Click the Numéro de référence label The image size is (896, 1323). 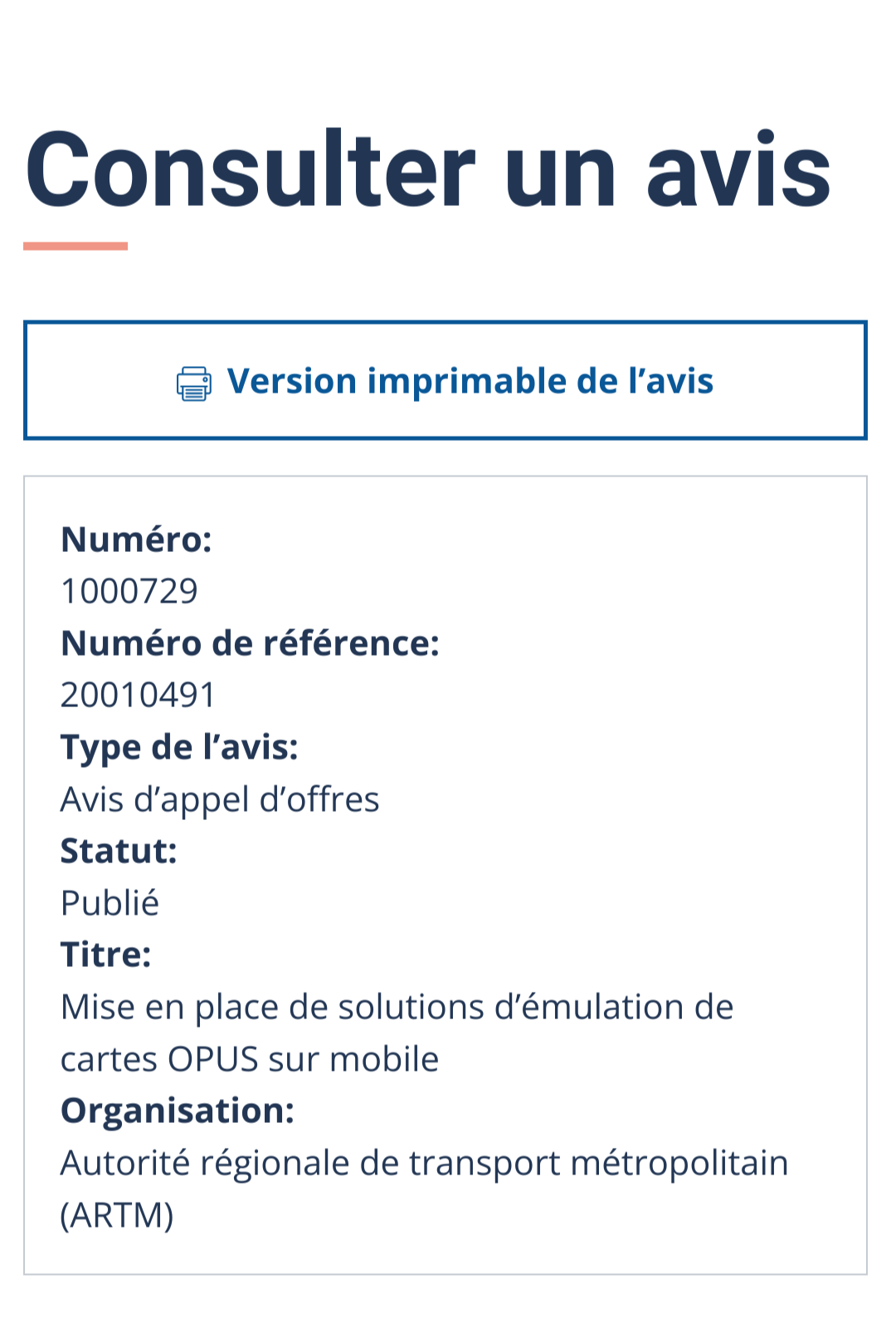click(x=251, y=643)
